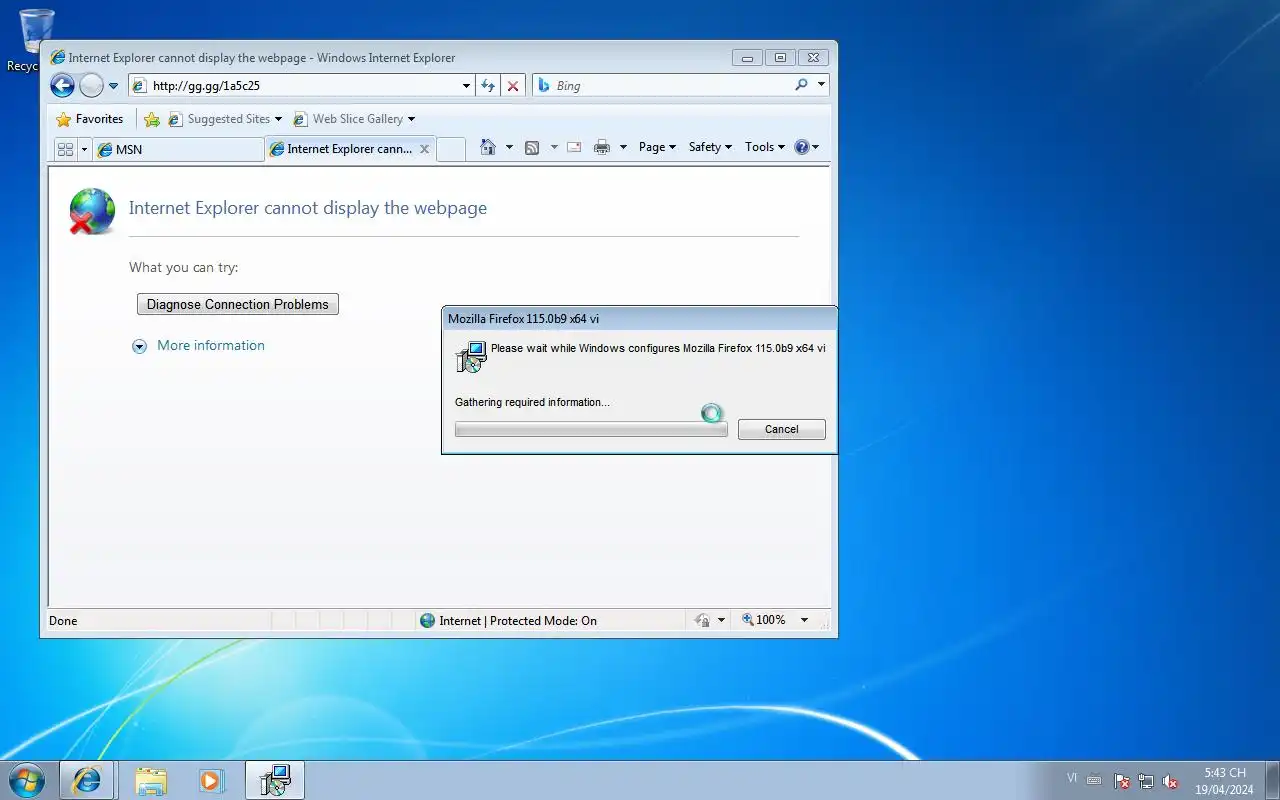Click the RSS Feeds icon
1280x800 pixels.
(x=532, y=147)
